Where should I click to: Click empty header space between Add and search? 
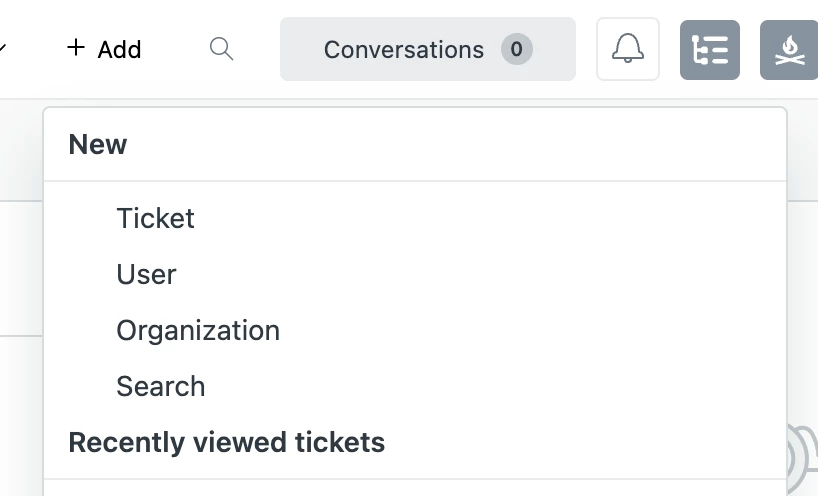175,49
